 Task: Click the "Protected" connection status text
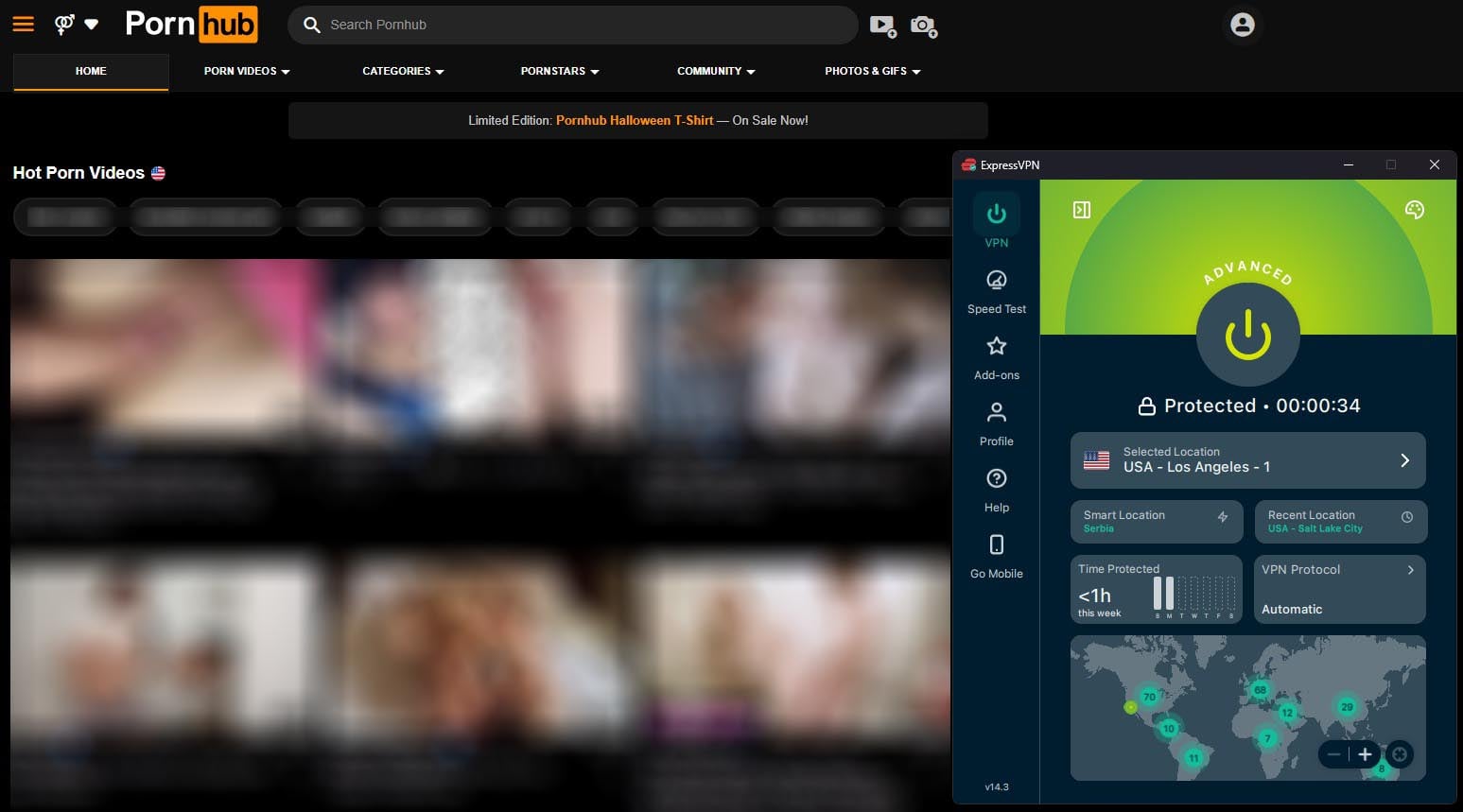pyautogui.click(x=1210, y=406)
